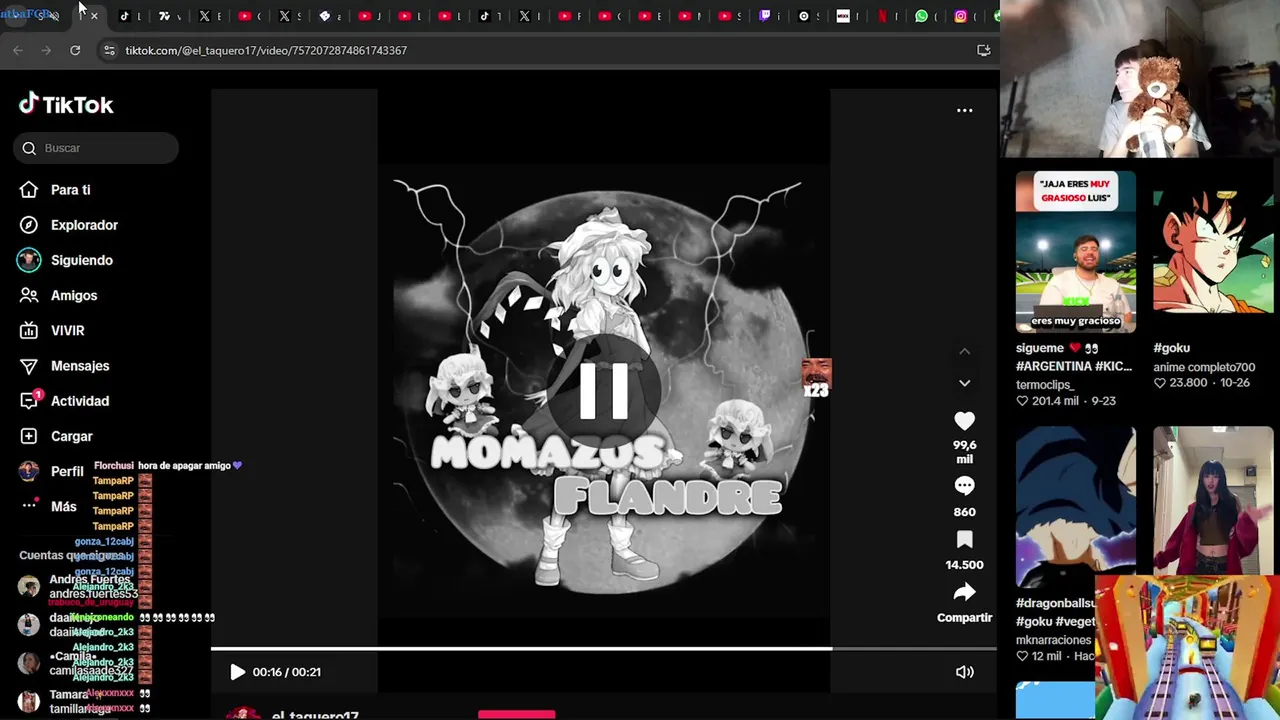Click the anime completo700 username
Image resolution: width=1280 pixels, height=720 pixels.
(1204, 367)
